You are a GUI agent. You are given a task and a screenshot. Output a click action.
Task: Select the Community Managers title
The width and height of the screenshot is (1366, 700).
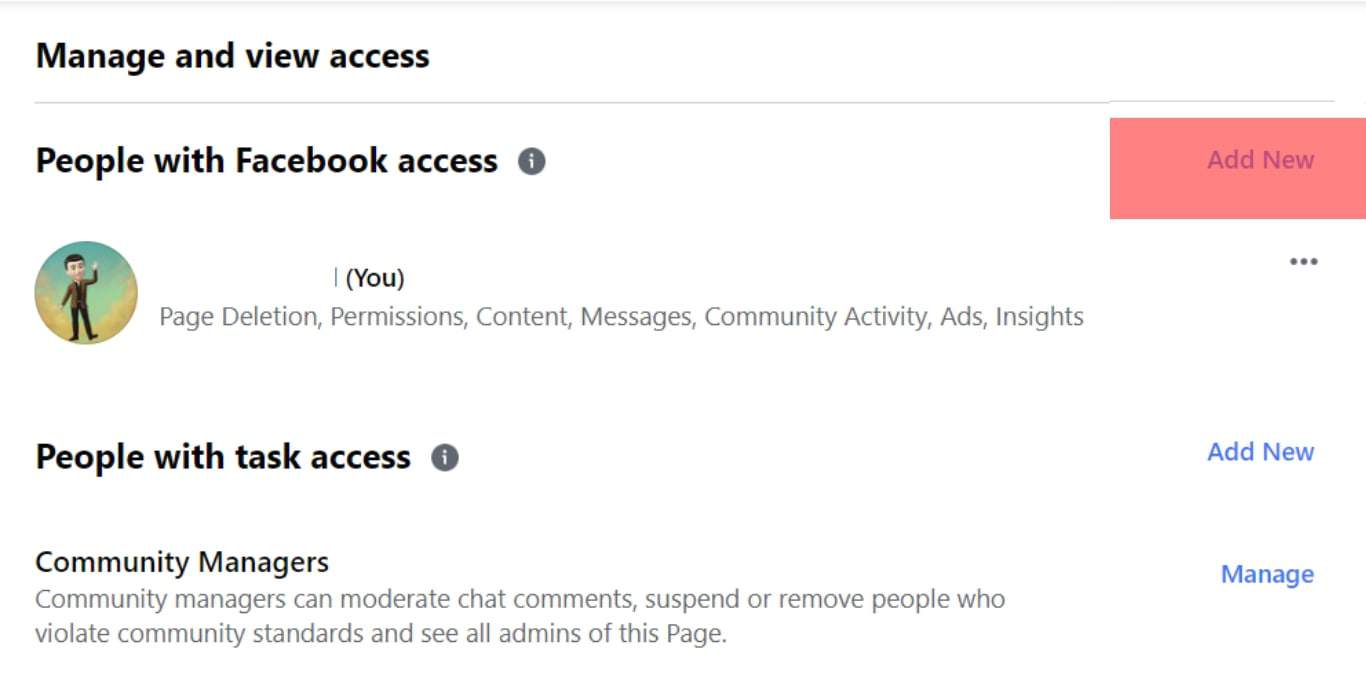182,562
